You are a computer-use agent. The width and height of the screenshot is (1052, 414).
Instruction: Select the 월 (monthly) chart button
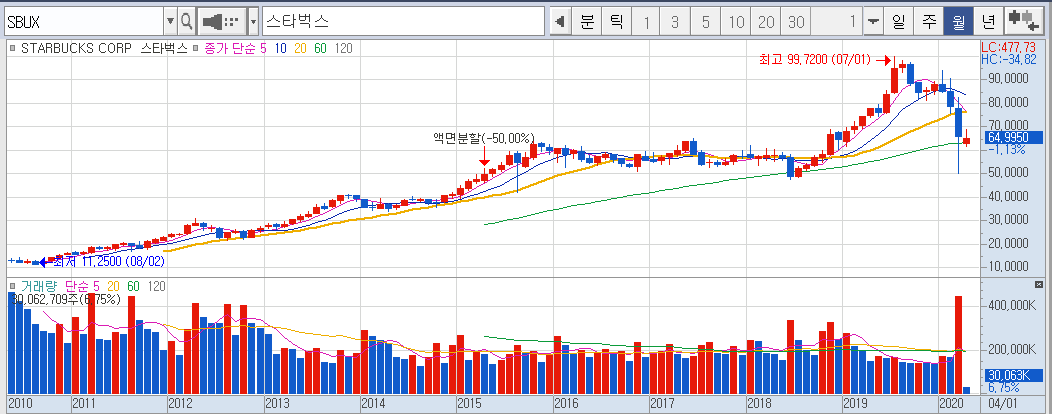click(958, 21)
